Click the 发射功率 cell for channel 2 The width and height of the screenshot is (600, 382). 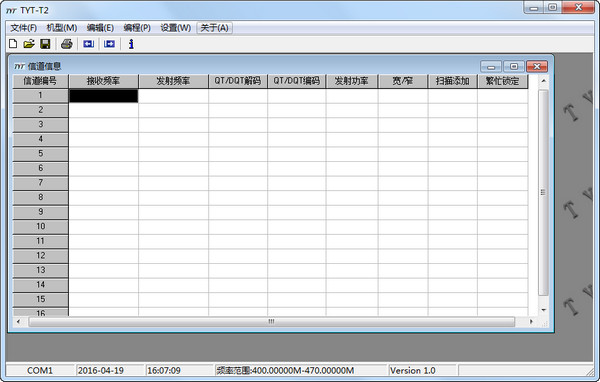(352, 110)
